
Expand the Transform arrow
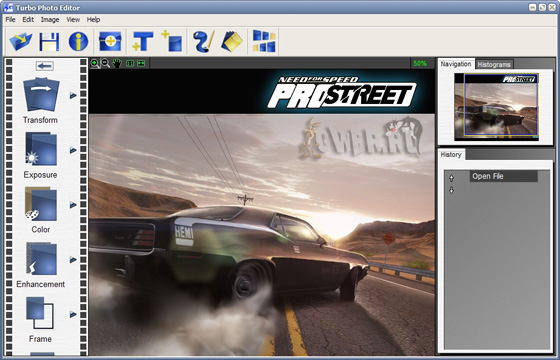(x=73, y=95)
